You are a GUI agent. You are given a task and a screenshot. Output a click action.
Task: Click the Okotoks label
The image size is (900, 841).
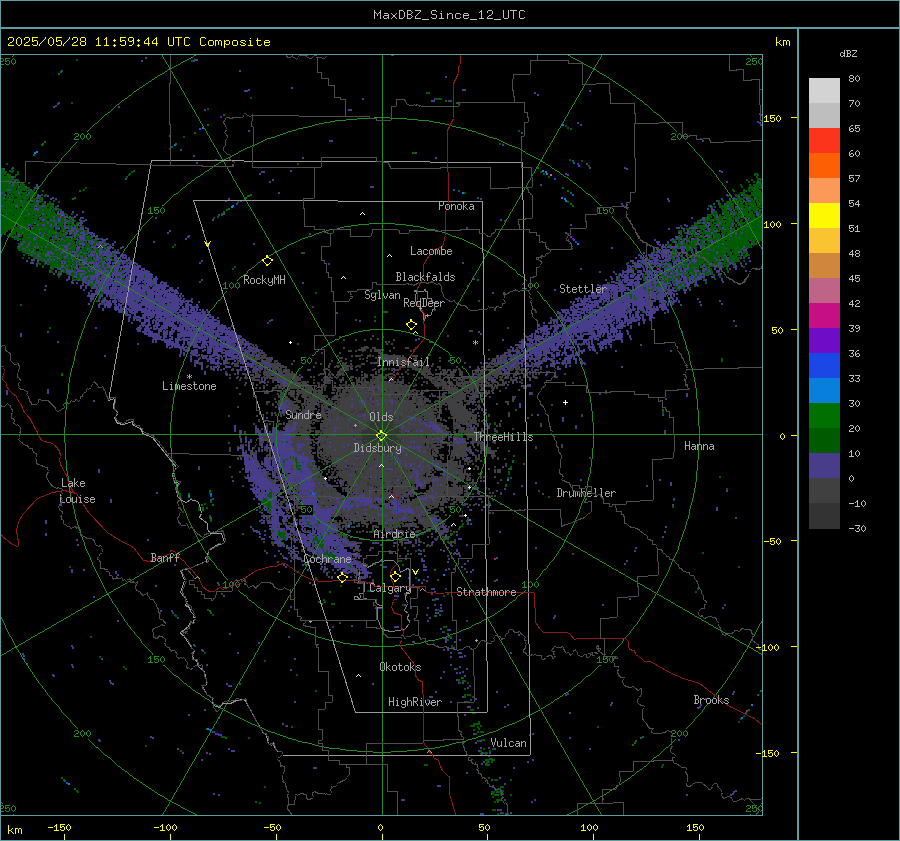(400, 667)
